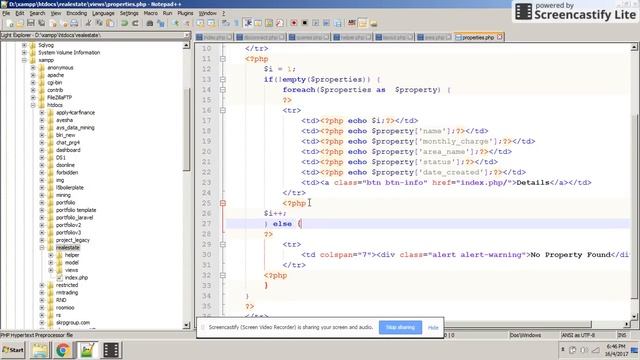Click the Stop Recording macro icon

[x=304, y=23]
